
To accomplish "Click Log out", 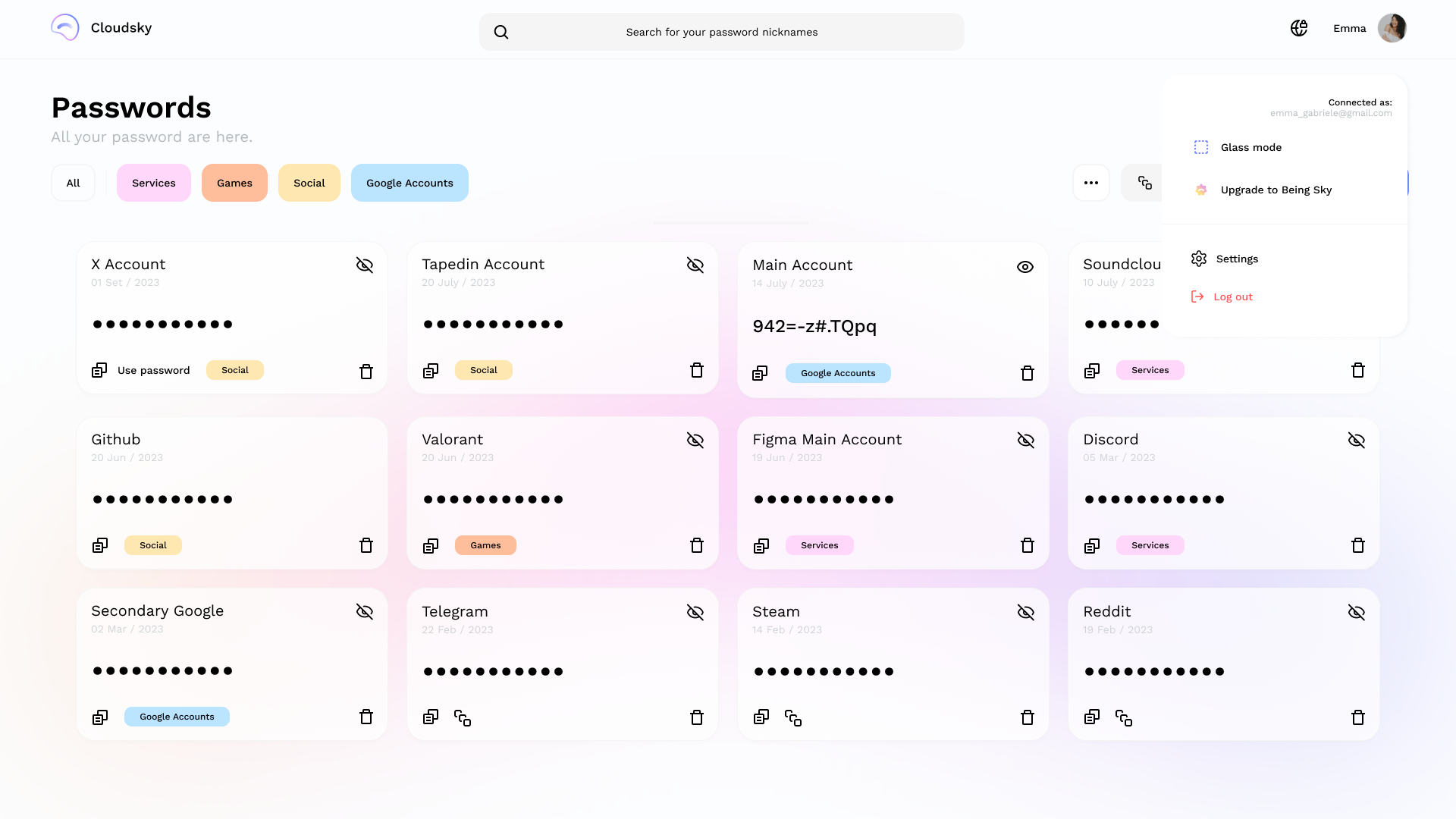I will (1232, 297).
